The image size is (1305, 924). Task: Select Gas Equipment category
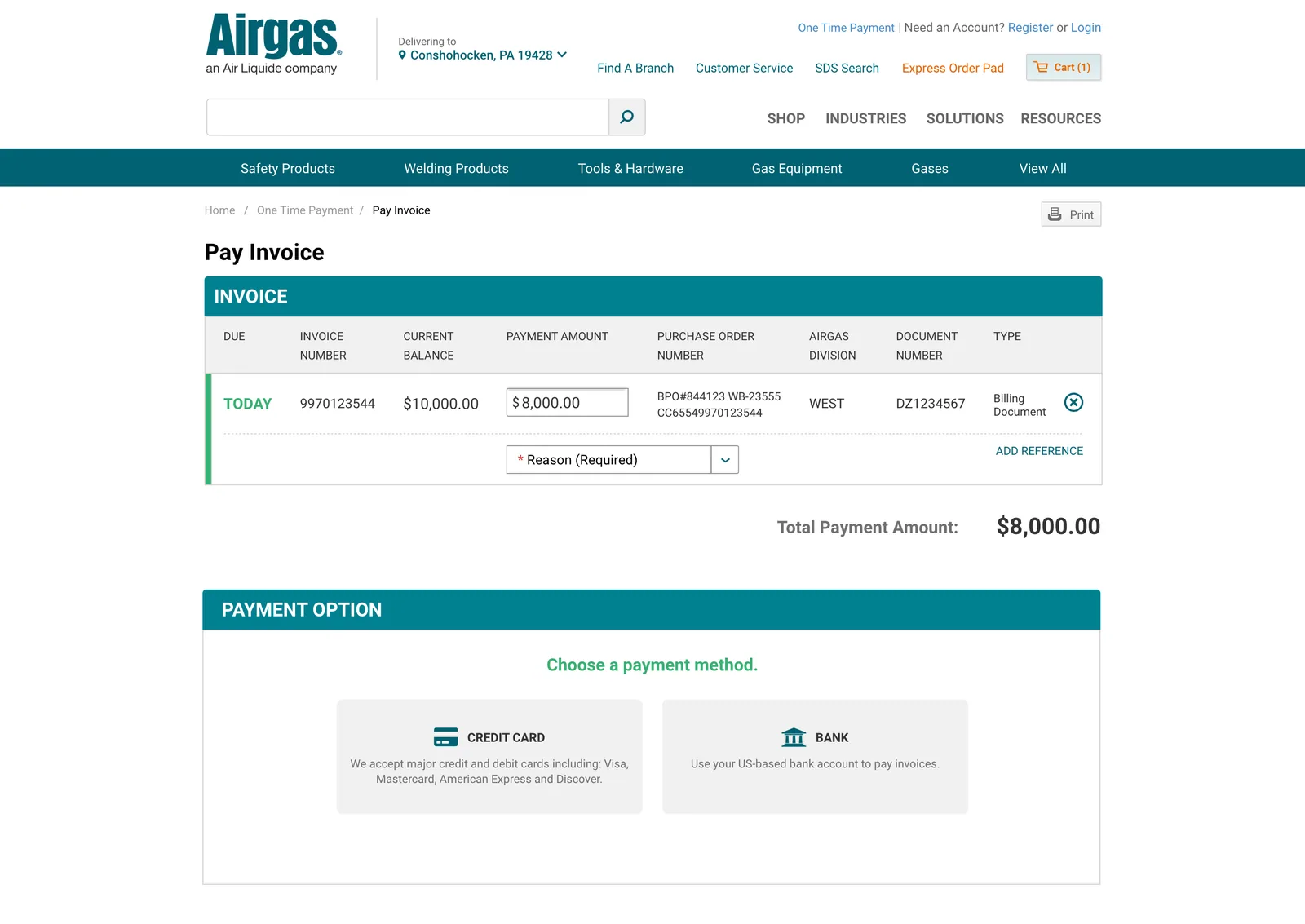click(x=797, y=168)
